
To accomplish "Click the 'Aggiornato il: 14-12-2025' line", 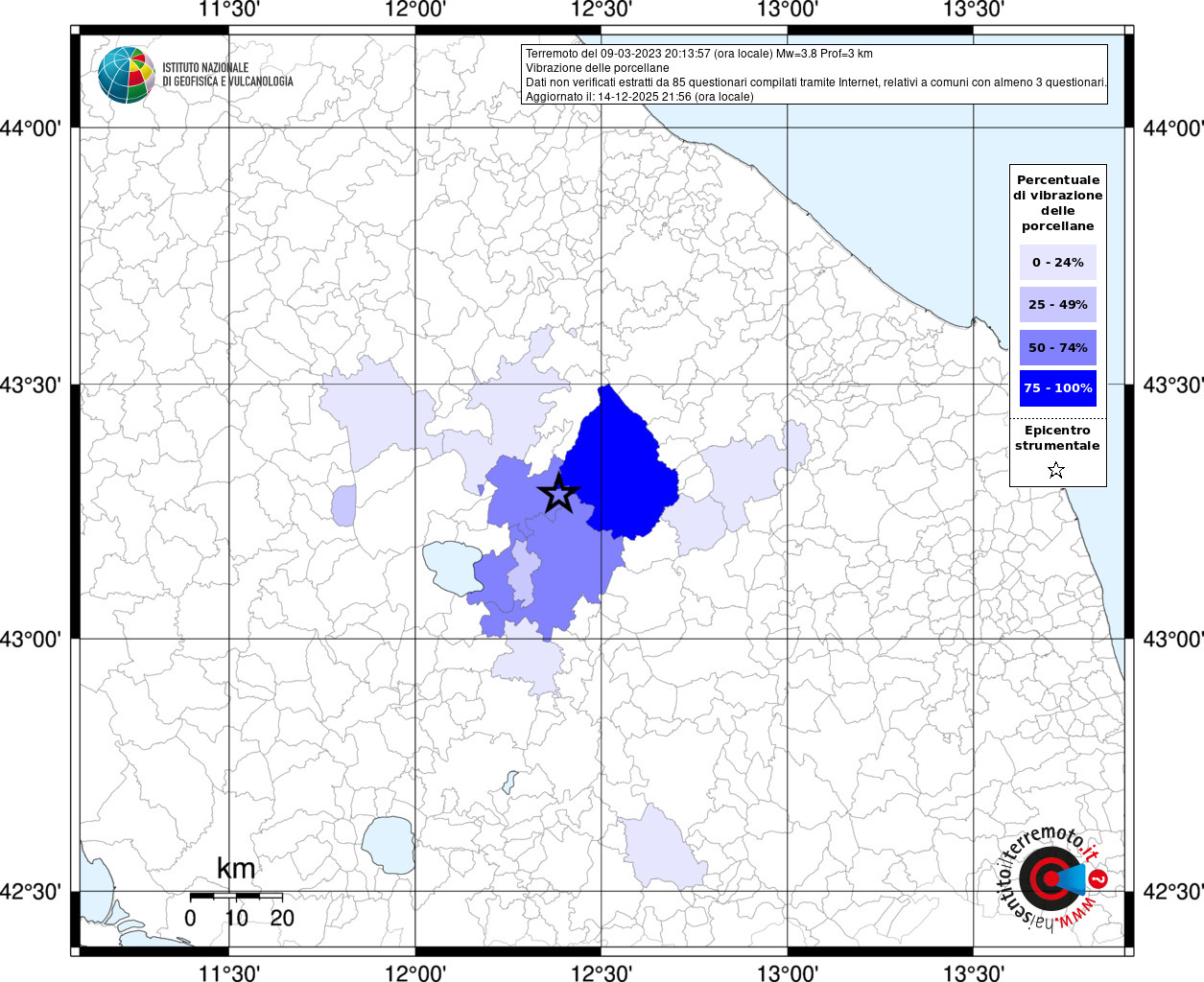I will click(640, 97).
